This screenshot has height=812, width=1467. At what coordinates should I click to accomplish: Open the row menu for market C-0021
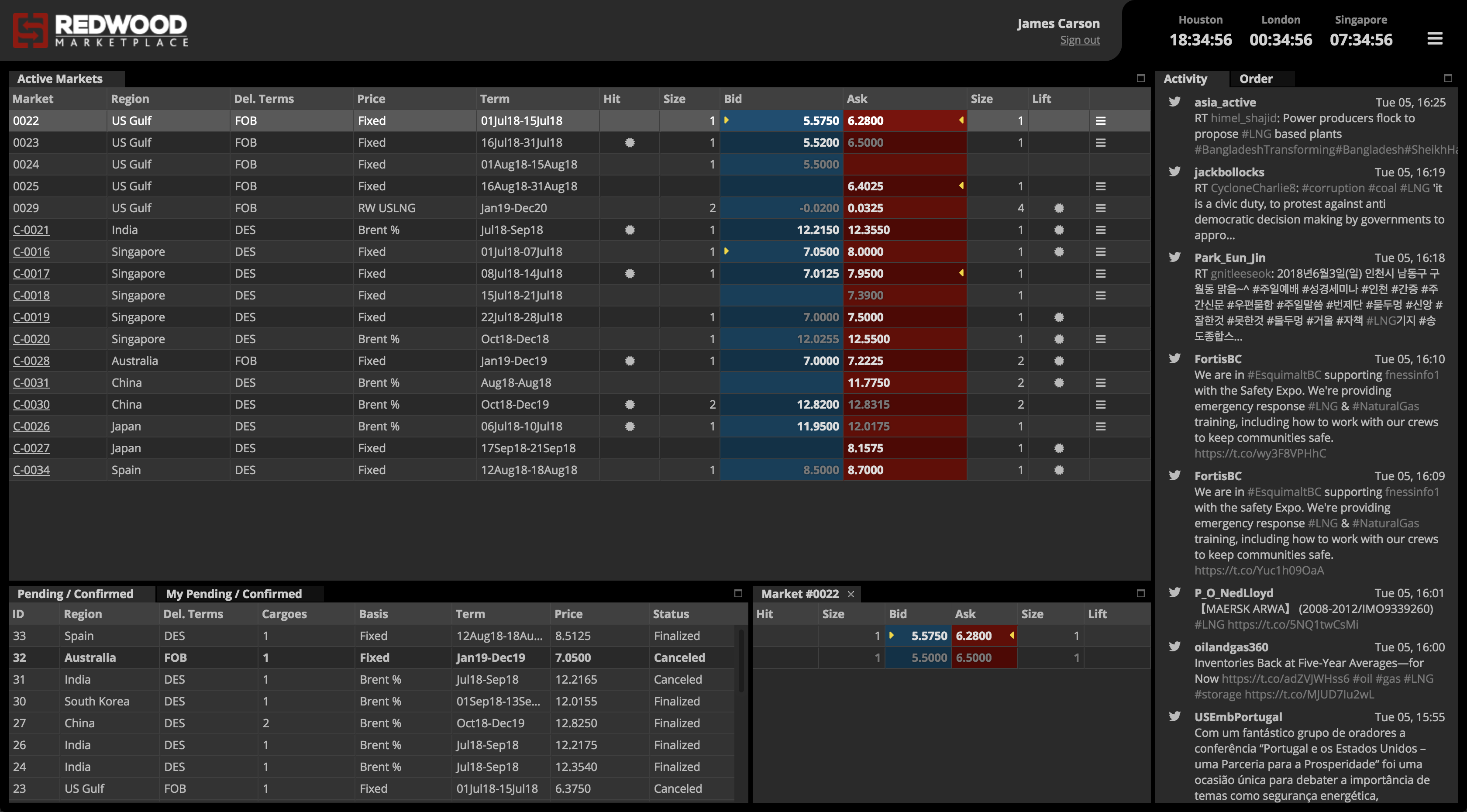pyautogui.click(x=1100, y=230)
